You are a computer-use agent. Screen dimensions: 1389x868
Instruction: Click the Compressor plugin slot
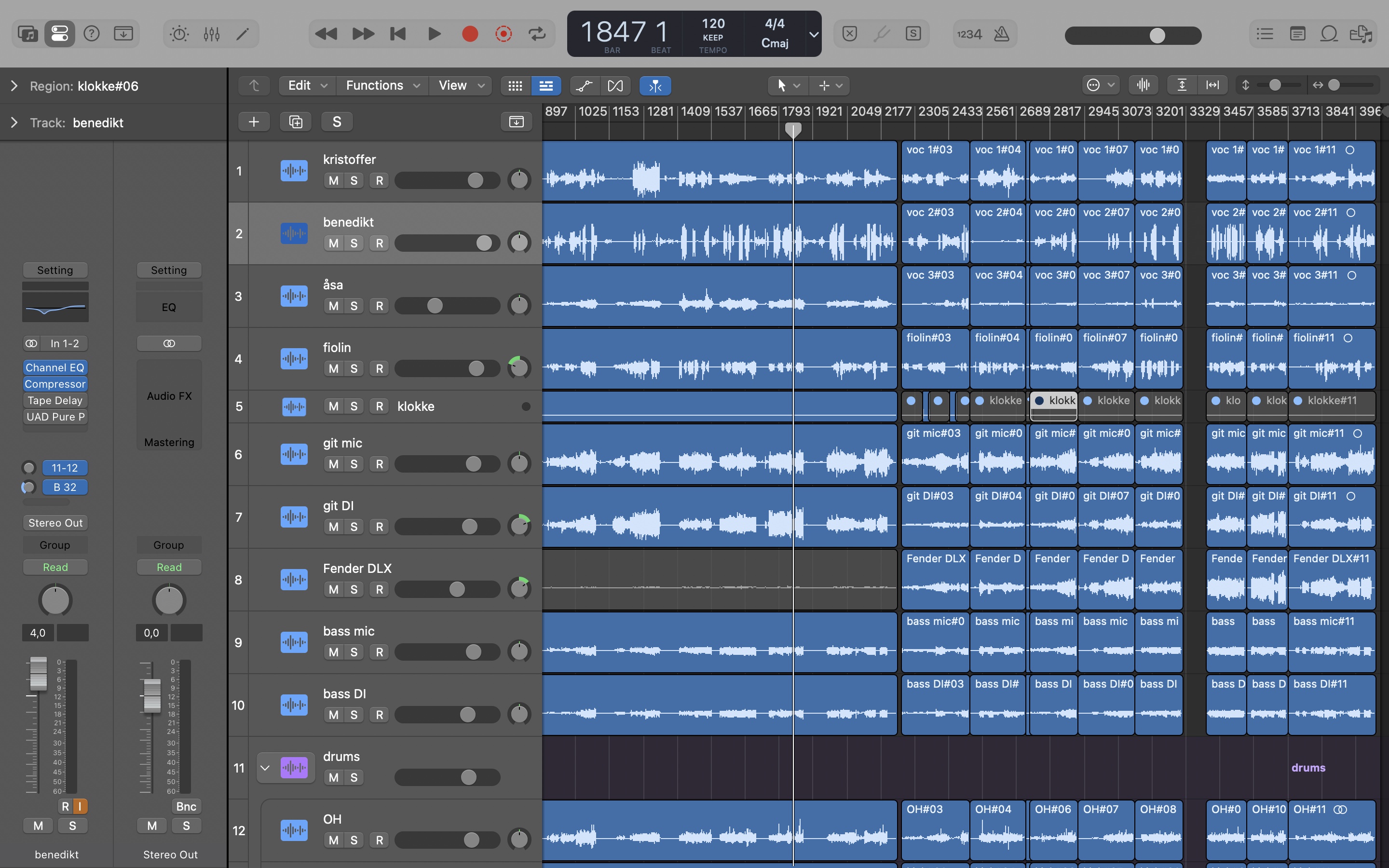pos(55,384)
